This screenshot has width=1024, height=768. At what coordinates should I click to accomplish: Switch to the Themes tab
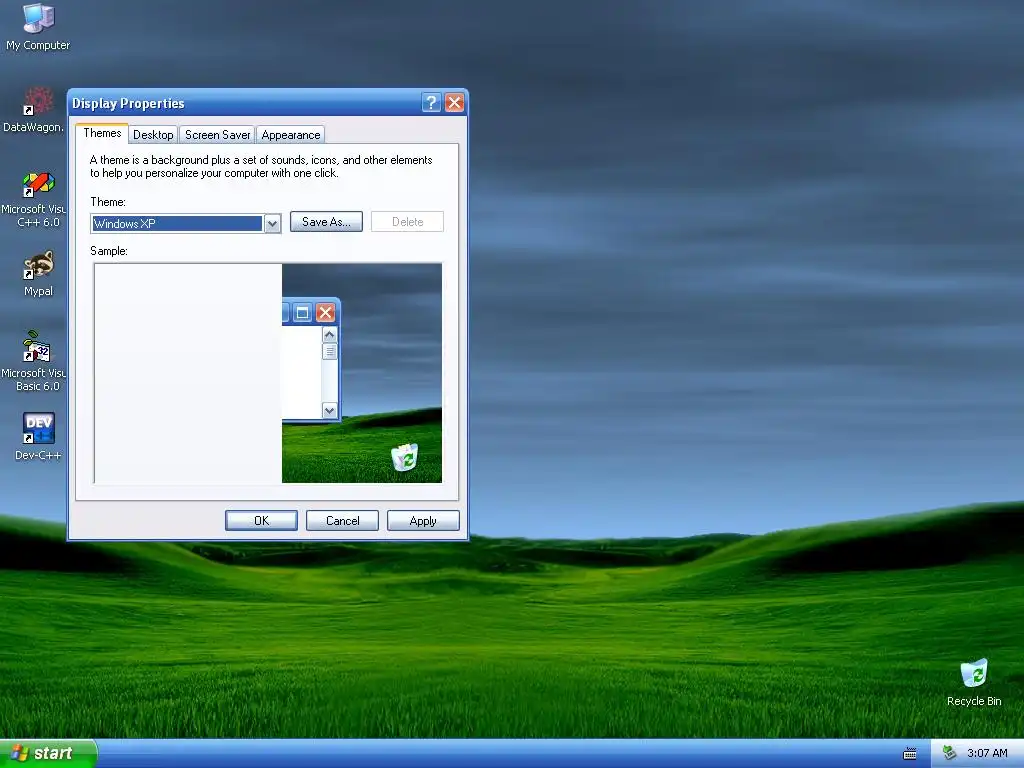point(102,133)
